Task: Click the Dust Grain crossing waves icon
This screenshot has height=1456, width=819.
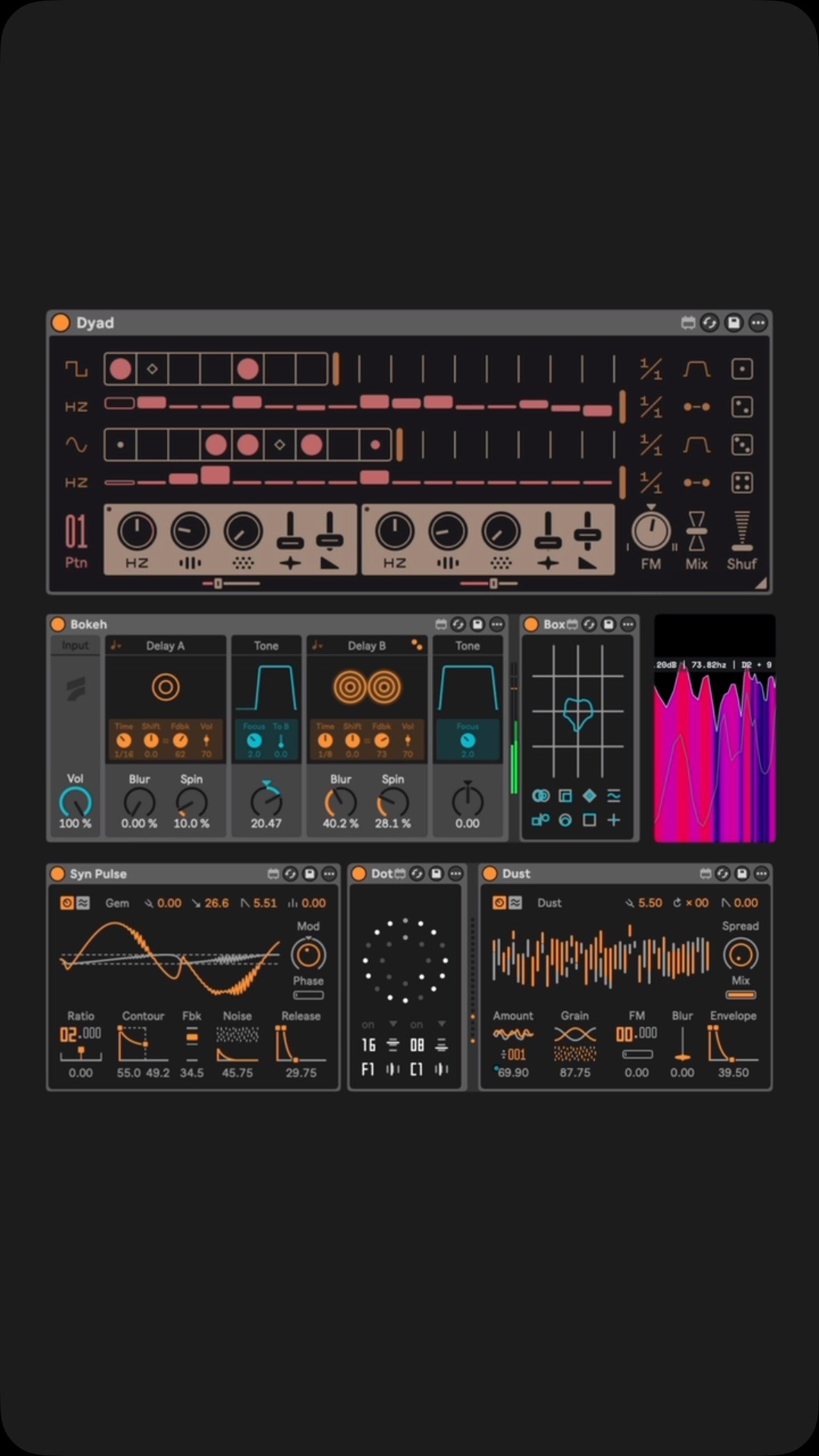Action: click(x=575, y=1034)
